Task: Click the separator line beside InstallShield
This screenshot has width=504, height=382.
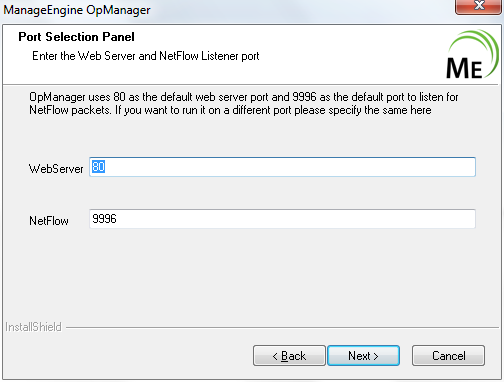Action: point(282,328)
